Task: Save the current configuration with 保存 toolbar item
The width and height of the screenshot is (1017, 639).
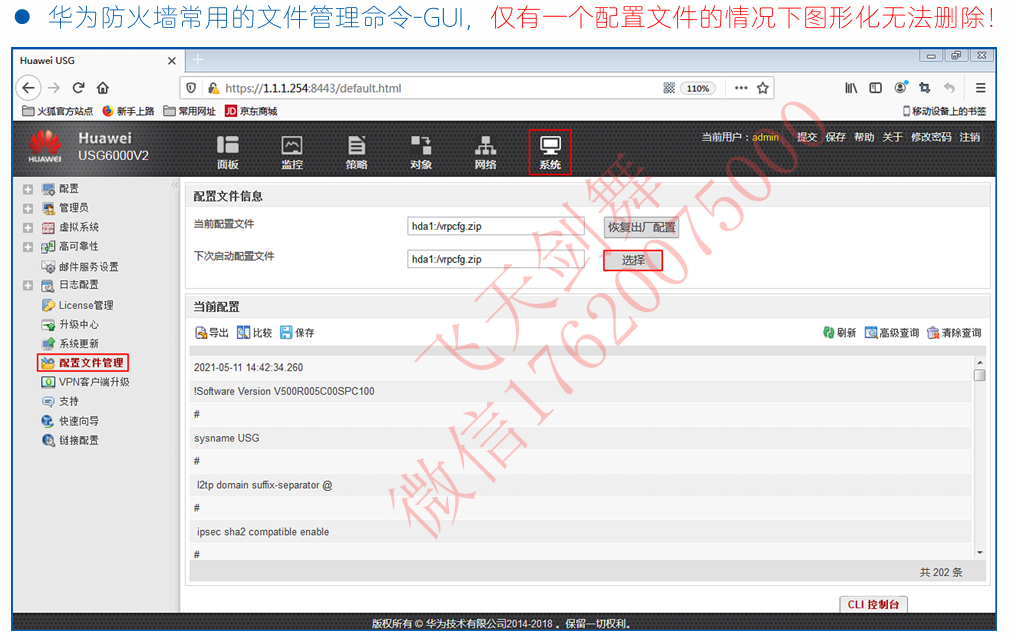Action: pos(297,333)
